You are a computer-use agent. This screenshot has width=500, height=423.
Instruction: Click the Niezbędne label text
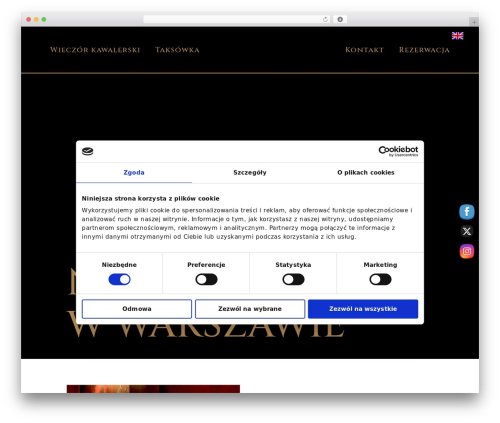pyautogui.click(x=119, y=265)
